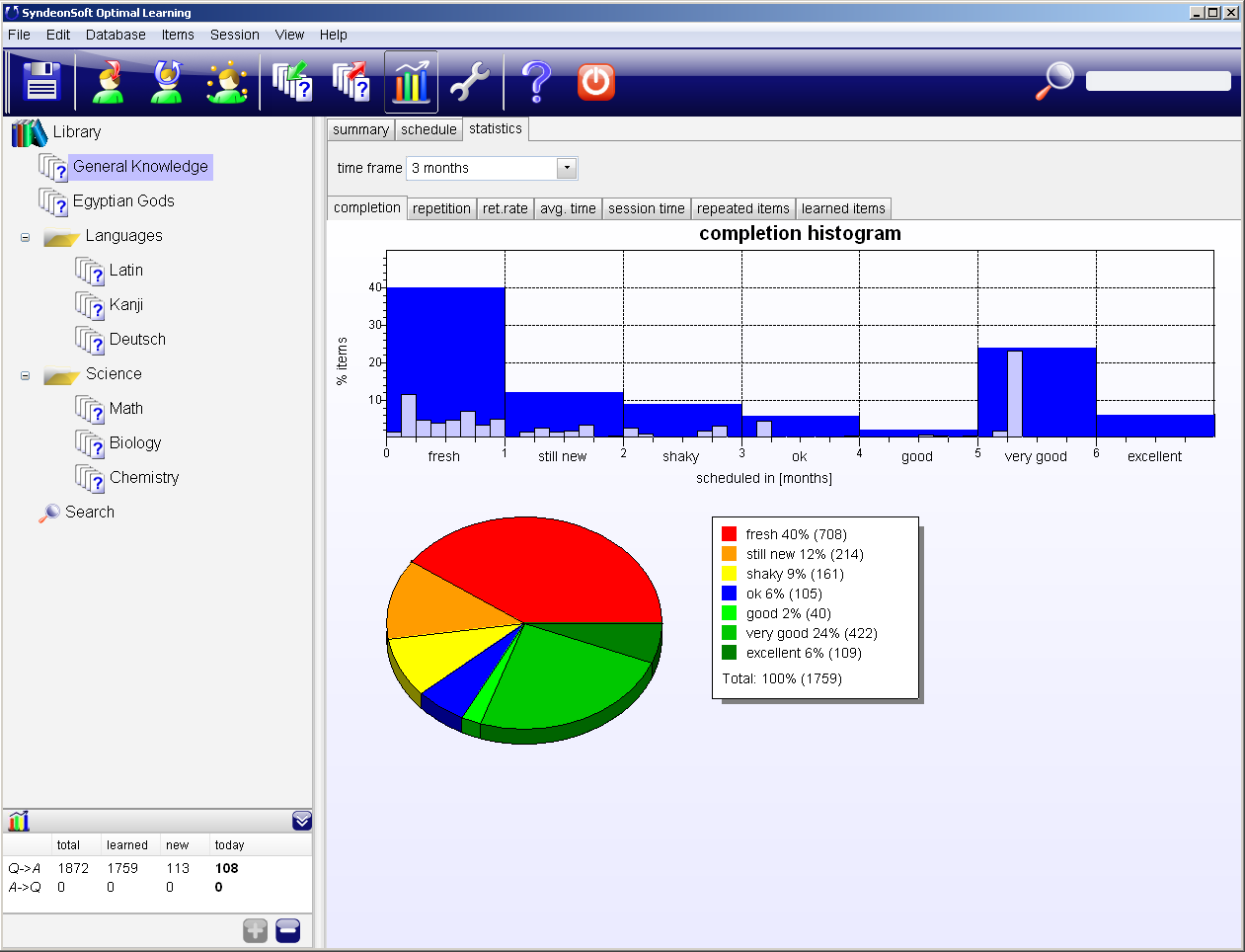Open the statistics bar chart toolbar icon
1245x952 pixels.
click(x=411, y=82)
